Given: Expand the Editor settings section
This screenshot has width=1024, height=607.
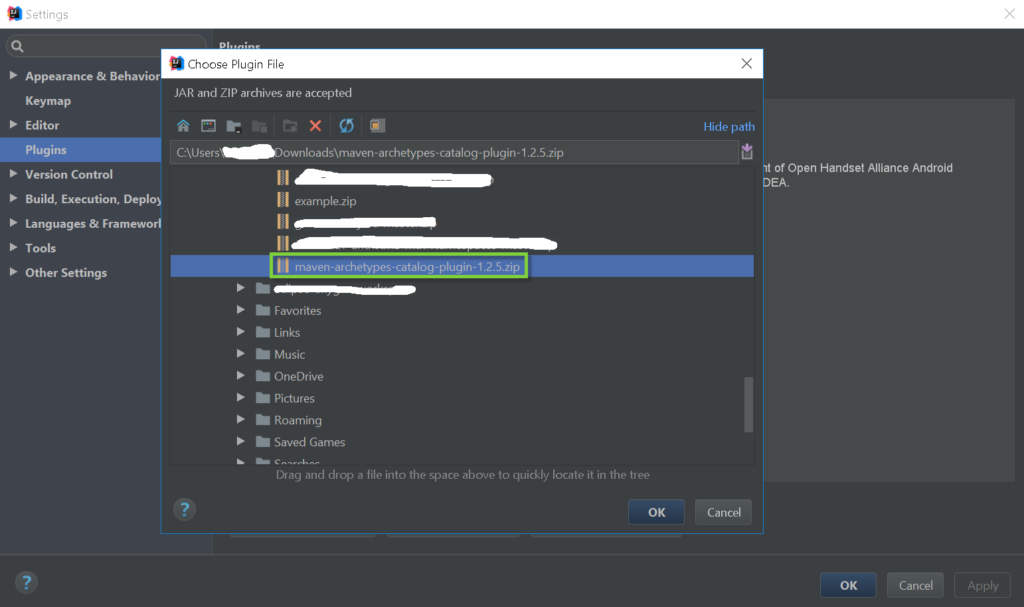Looking at the screenshot, I should [x=13, y=124].
